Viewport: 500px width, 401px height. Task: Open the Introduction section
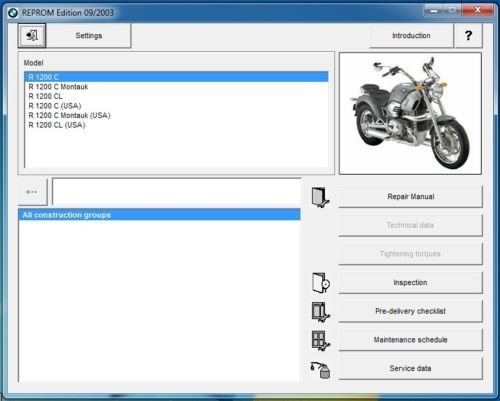pos(411,35)
